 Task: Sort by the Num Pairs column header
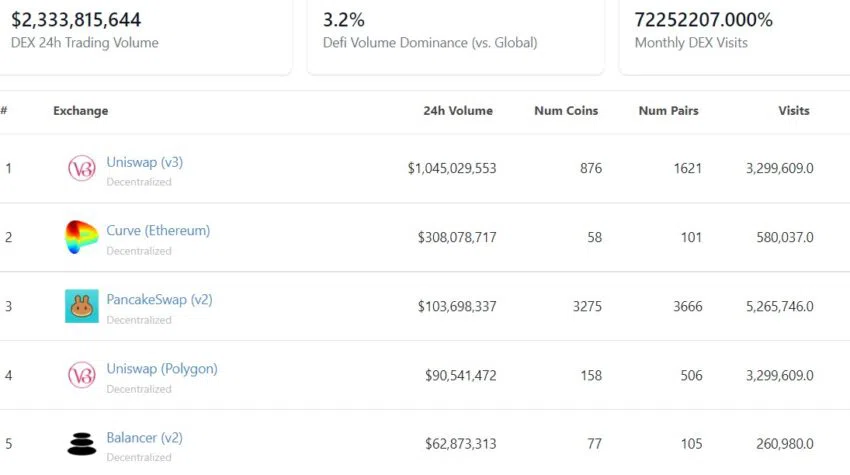669,111
